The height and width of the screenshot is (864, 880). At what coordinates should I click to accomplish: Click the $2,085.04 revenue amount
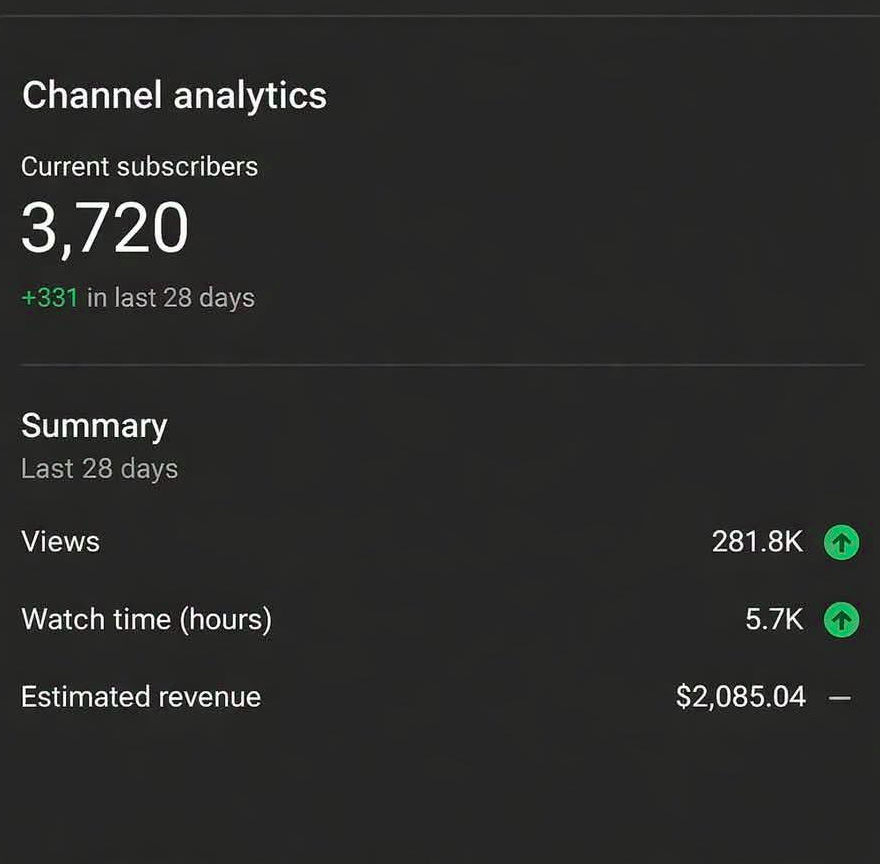[x=741, y=697]
